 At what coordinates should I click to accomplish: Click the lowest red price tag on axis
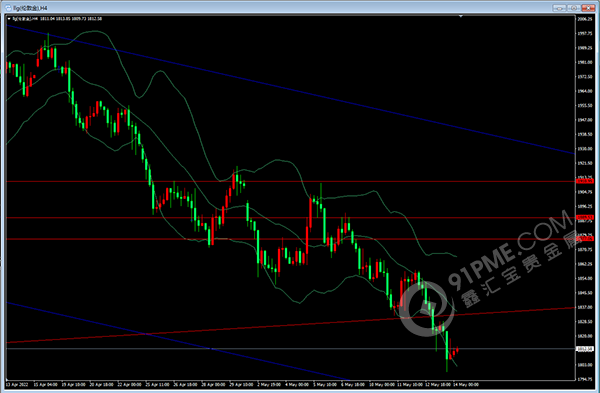pyautogui.click(x=584, y=239)
